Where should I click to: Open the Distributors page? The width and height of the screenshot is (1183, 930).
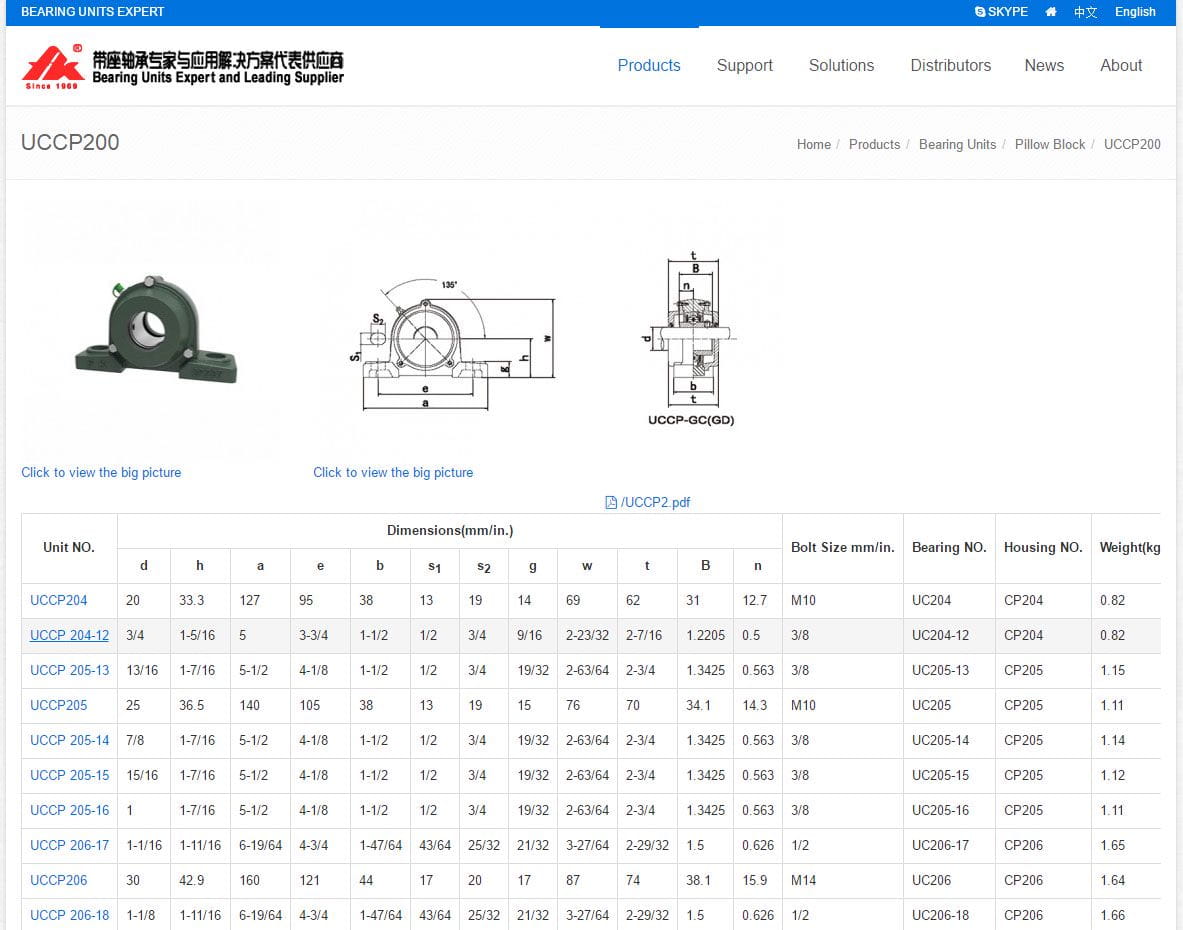tap(950, 65)
